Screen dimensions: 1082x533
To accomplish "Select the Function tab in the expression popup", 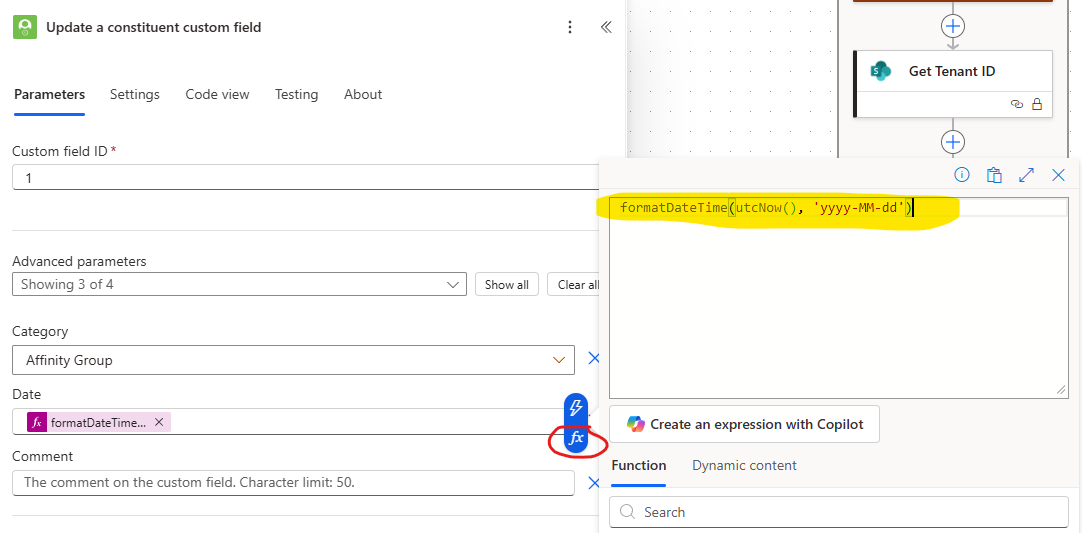I will coord(638,465).
